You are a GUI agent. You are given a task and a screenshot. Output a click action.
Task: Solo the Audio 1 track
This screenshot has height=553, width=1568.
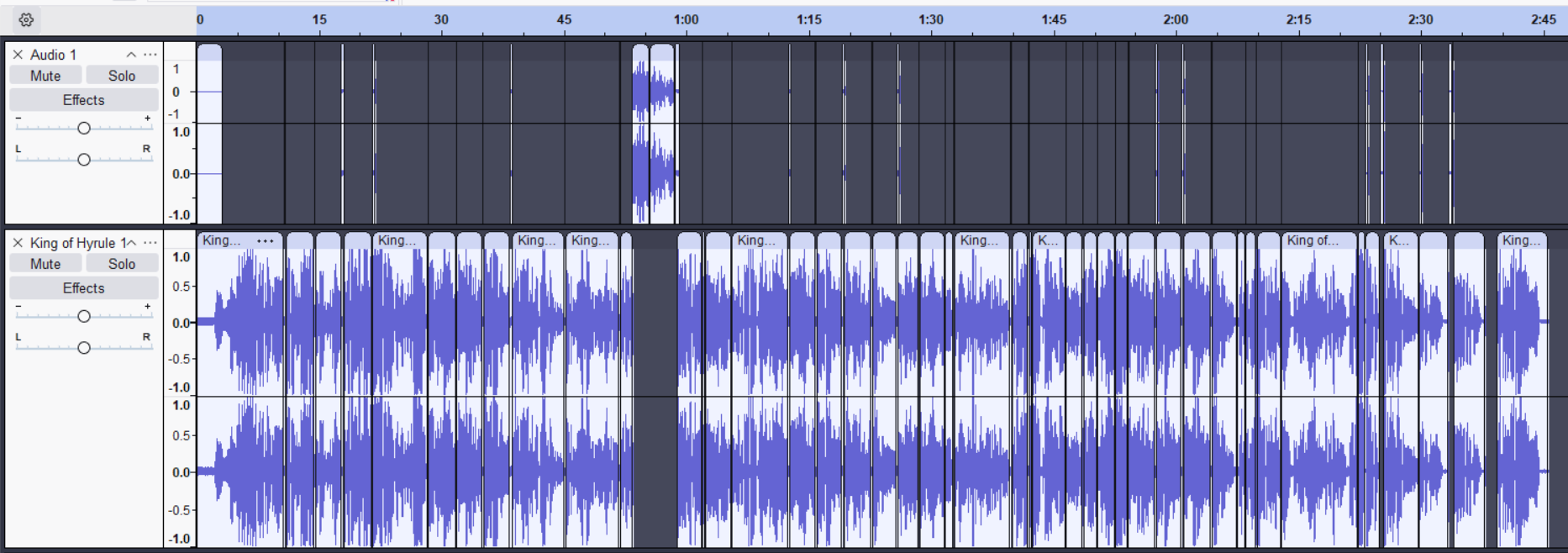pos(122,76)
